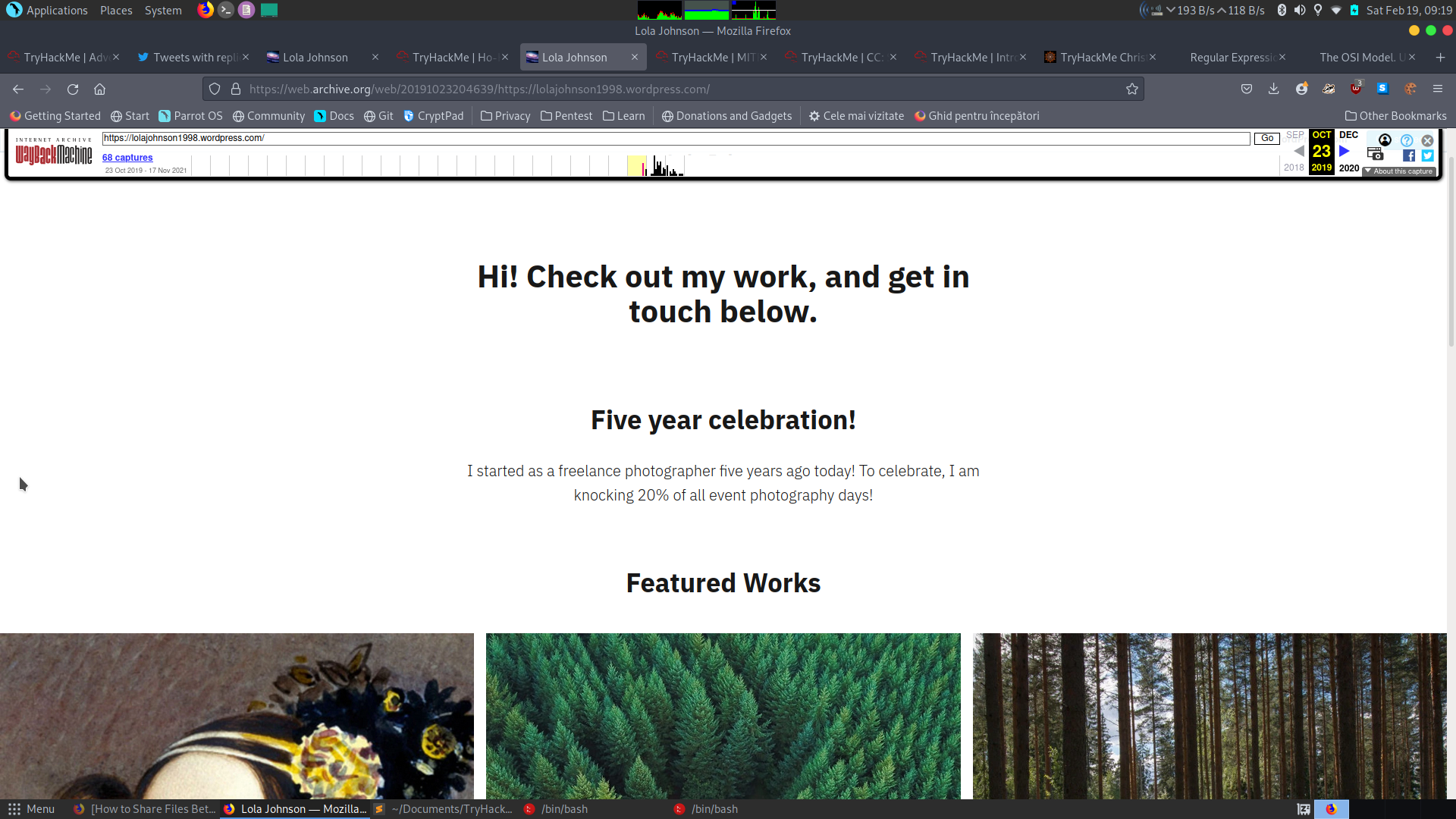Open the Places menu
Viewport: 1456px width, 819px height.
tap(116, 11)
